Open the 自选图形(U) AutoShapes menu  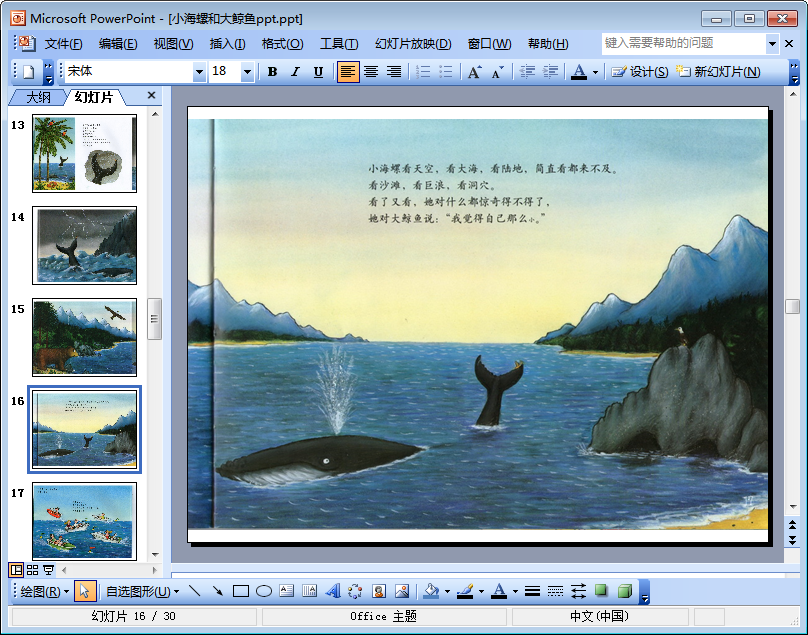(142, 591)
